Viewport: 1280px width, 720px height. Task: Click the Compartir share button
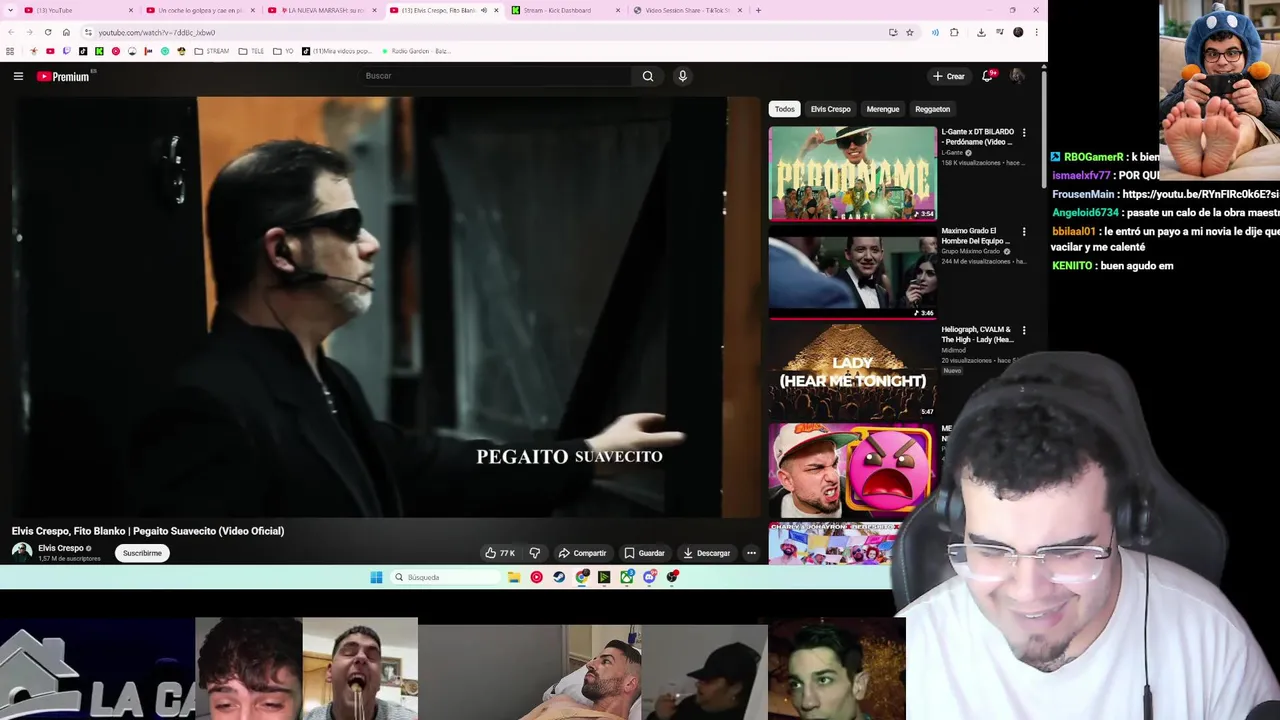tap(582, 553)
